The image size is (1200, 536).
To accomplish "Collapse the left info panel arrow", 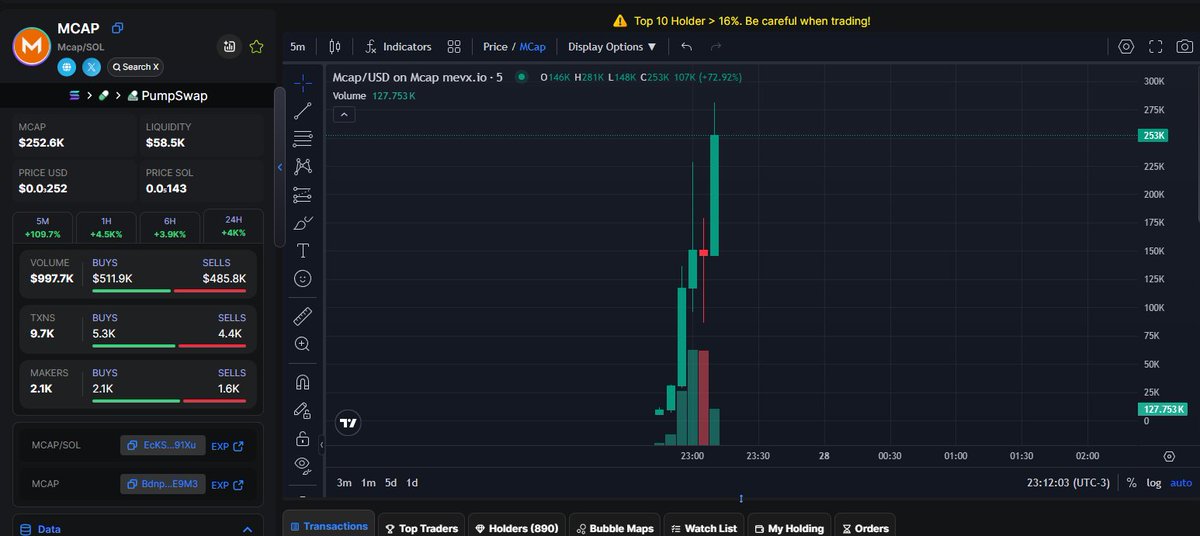I will 280,167.
